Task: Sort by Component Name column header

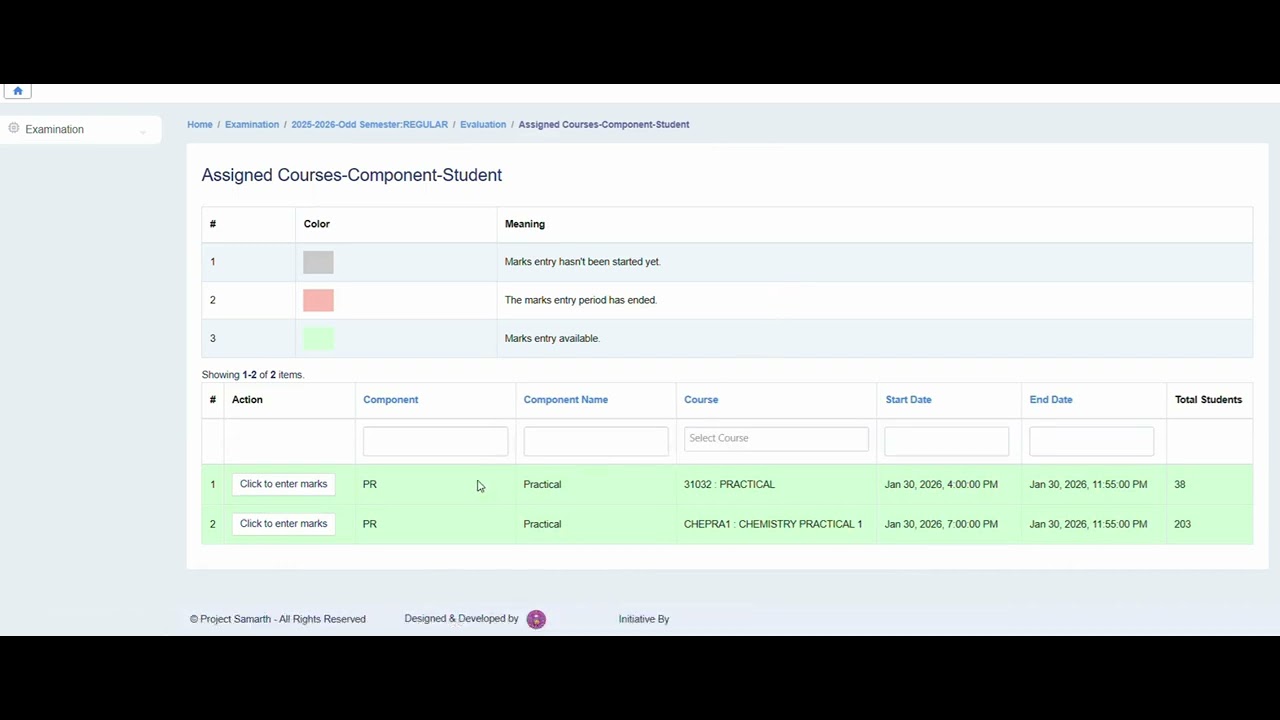Action: (x=566, y=400)
